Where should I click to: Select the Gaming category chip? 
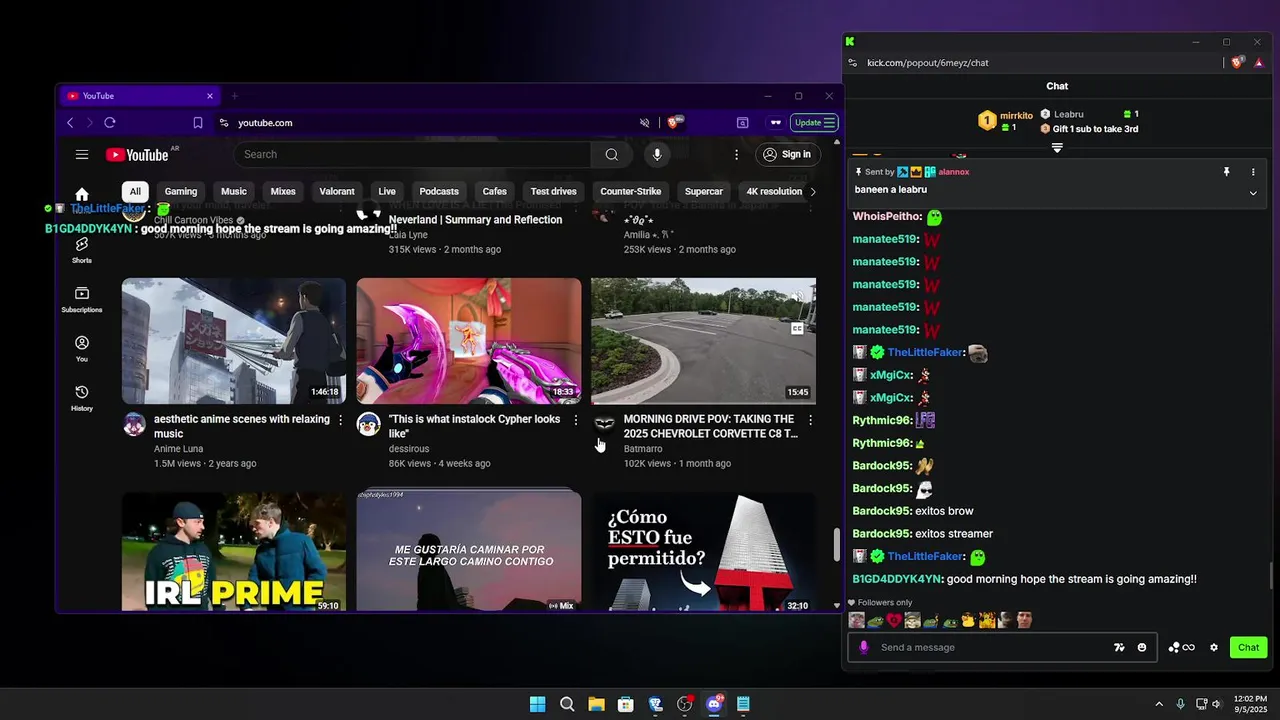tap(181, 191)
